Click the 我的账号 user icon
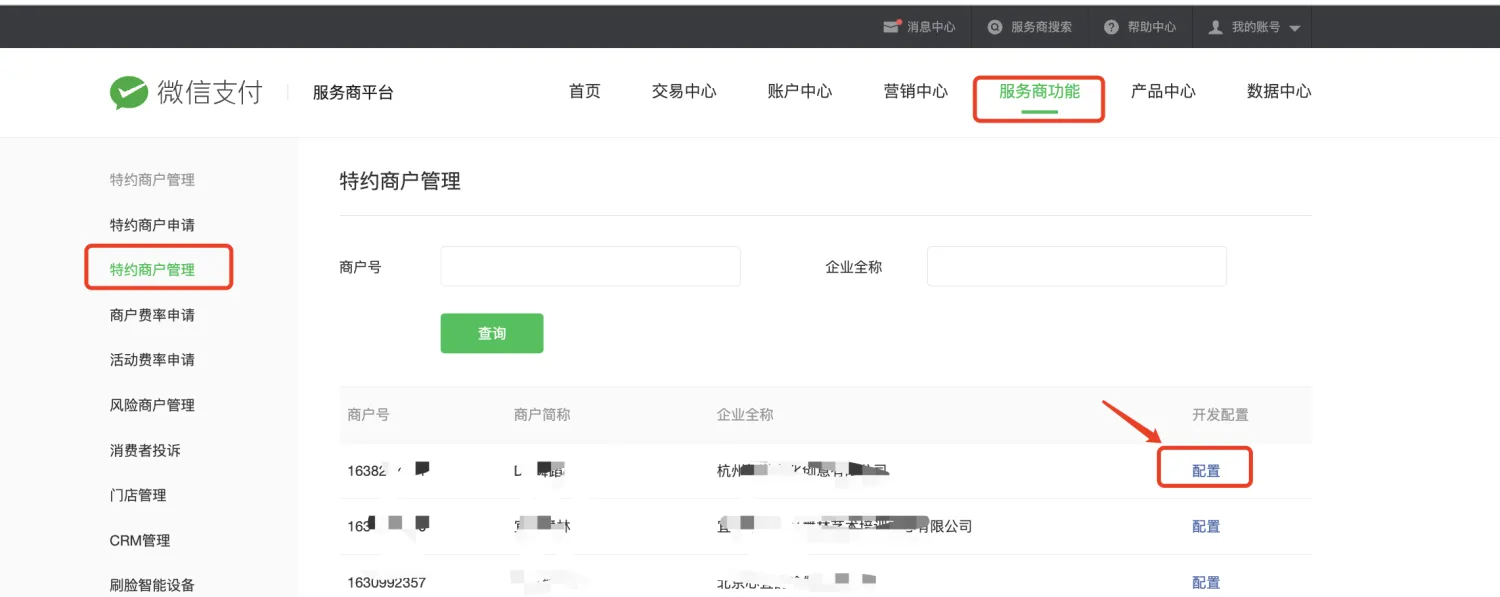The image size is (1500, 597). tap(1215, 27)
